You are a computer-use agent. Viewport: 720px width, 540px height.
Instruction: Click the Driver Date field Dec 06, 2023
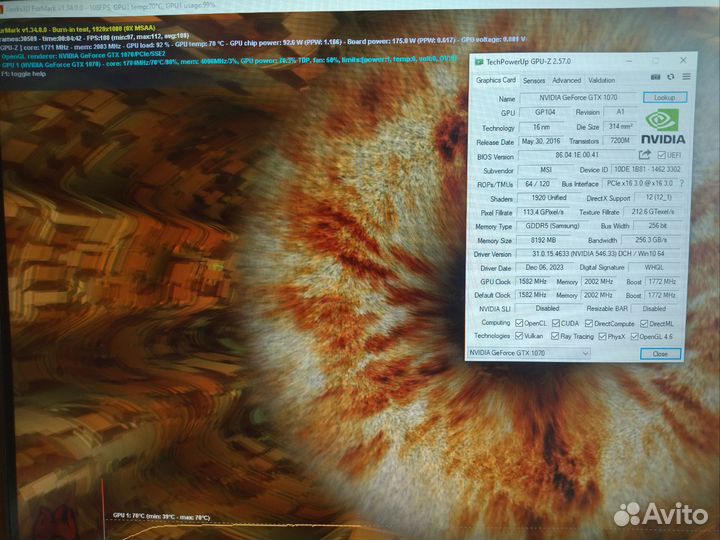point(544,267)
